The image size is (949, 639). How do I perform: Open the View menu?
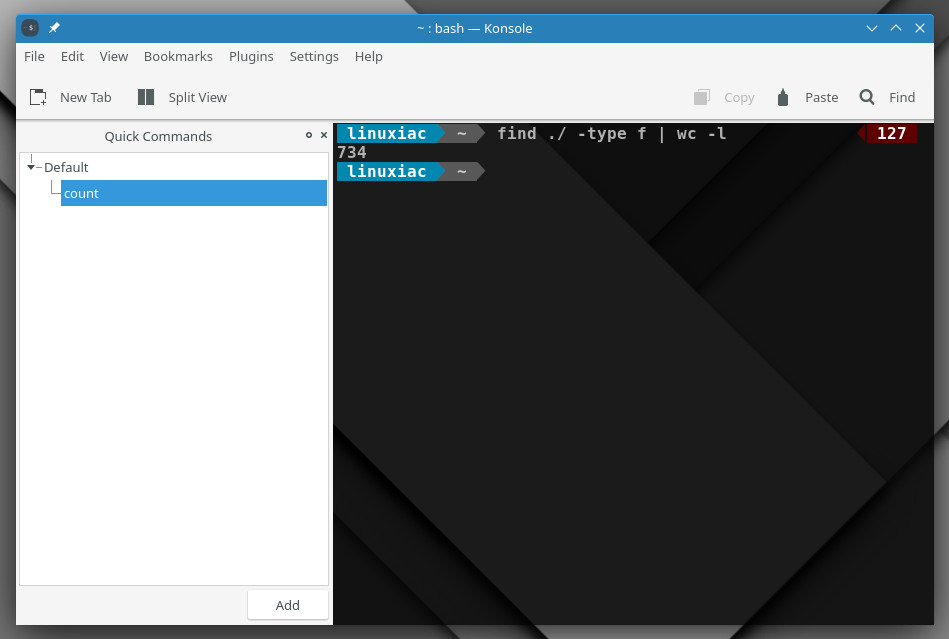pos(114,56)
